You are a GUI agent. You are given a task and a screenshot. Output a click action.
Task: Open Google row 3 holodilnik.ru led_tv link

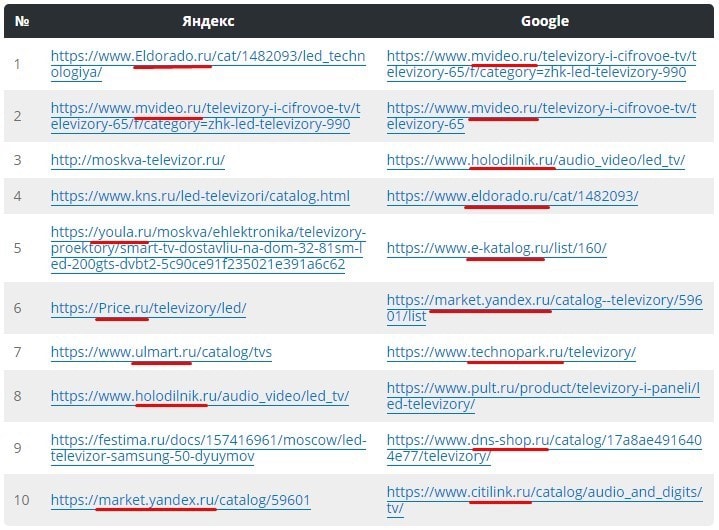coord(536,160)
